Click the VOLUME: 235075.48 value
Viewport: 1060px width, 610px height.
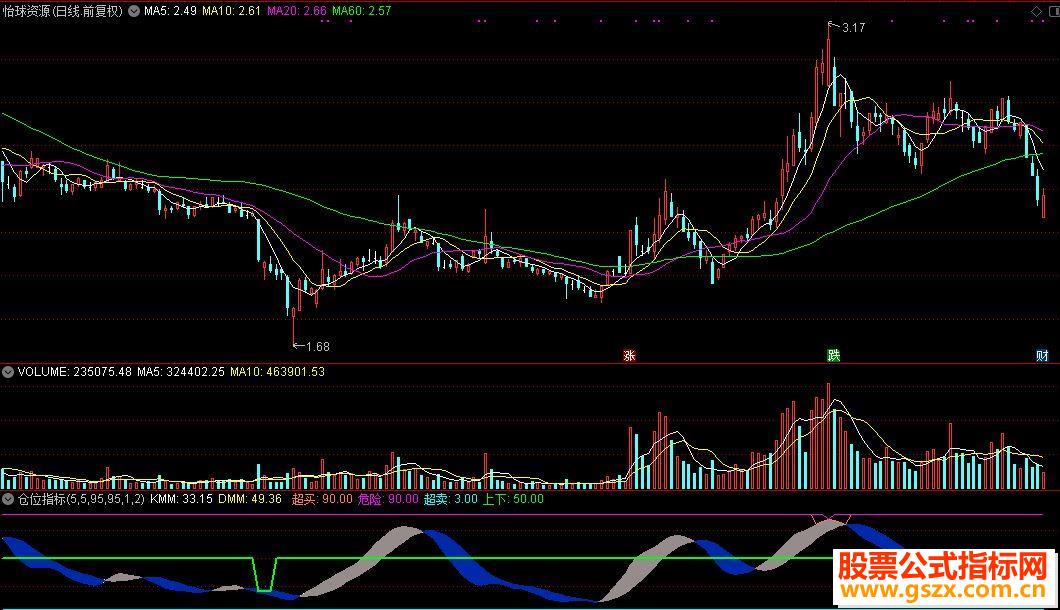[x=74, y=372]
